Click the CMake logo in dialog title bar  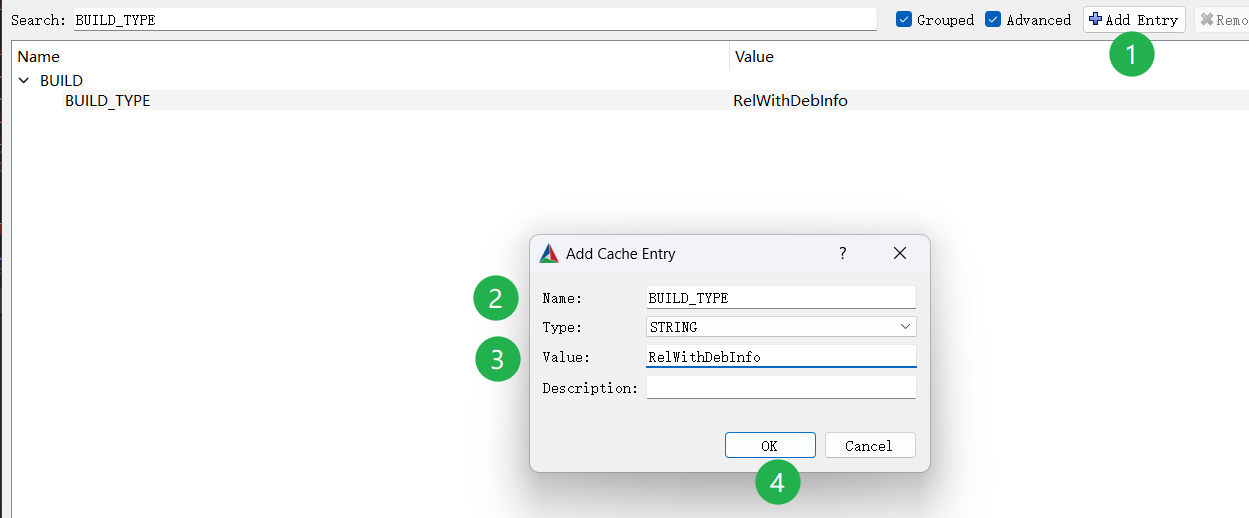549,254
